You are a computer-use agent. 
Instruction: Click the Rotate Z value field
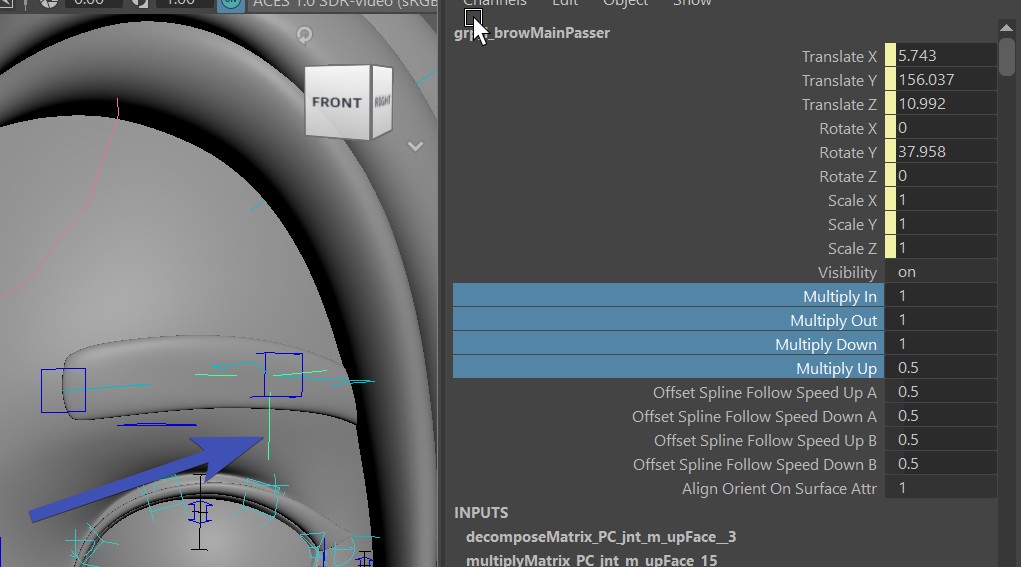pyautogui.click(x=945, y=176)
